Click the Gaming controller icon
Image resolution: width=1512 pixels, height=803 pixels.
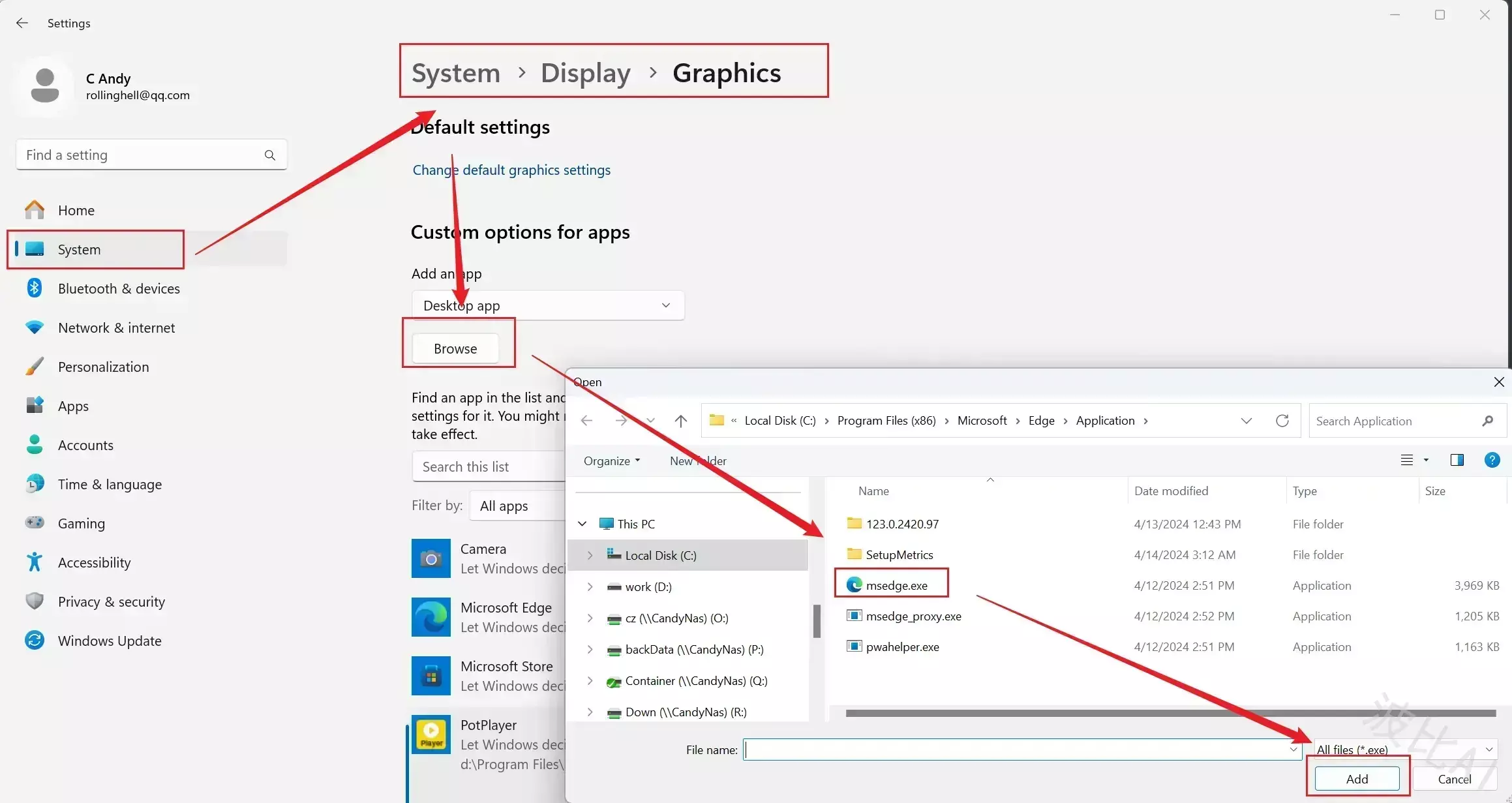pos(35,523)
